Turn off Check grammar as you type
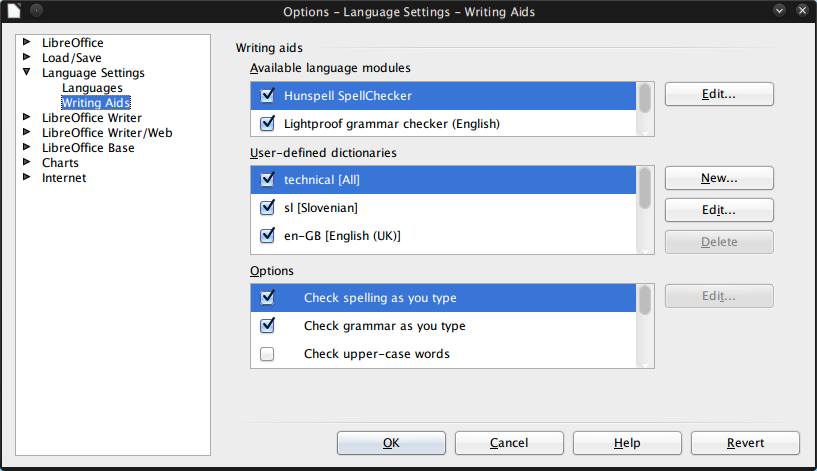This screenshot has height=471, width=817. 267,326
